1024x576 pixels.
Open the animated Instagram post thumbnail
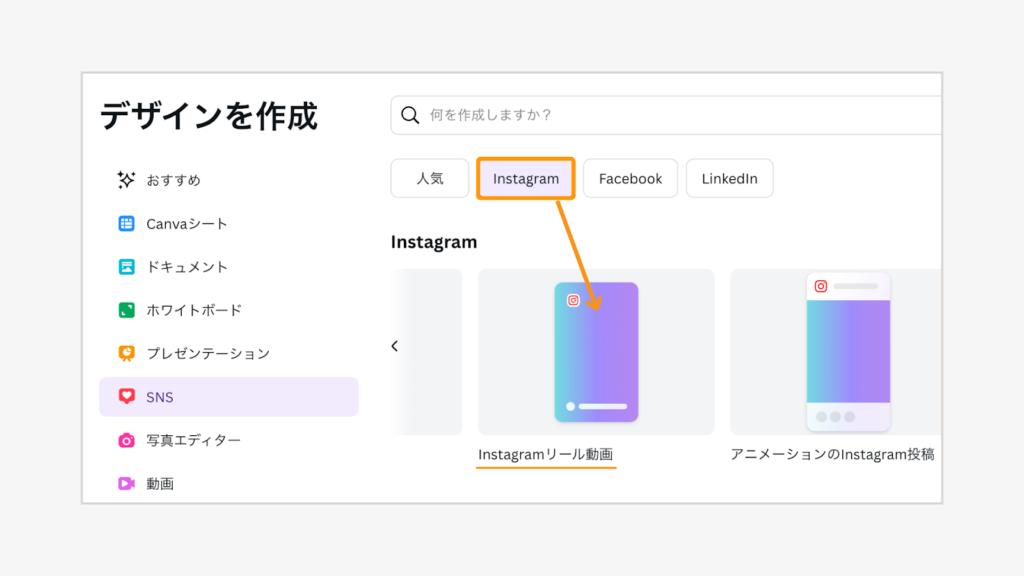point(848,352)
